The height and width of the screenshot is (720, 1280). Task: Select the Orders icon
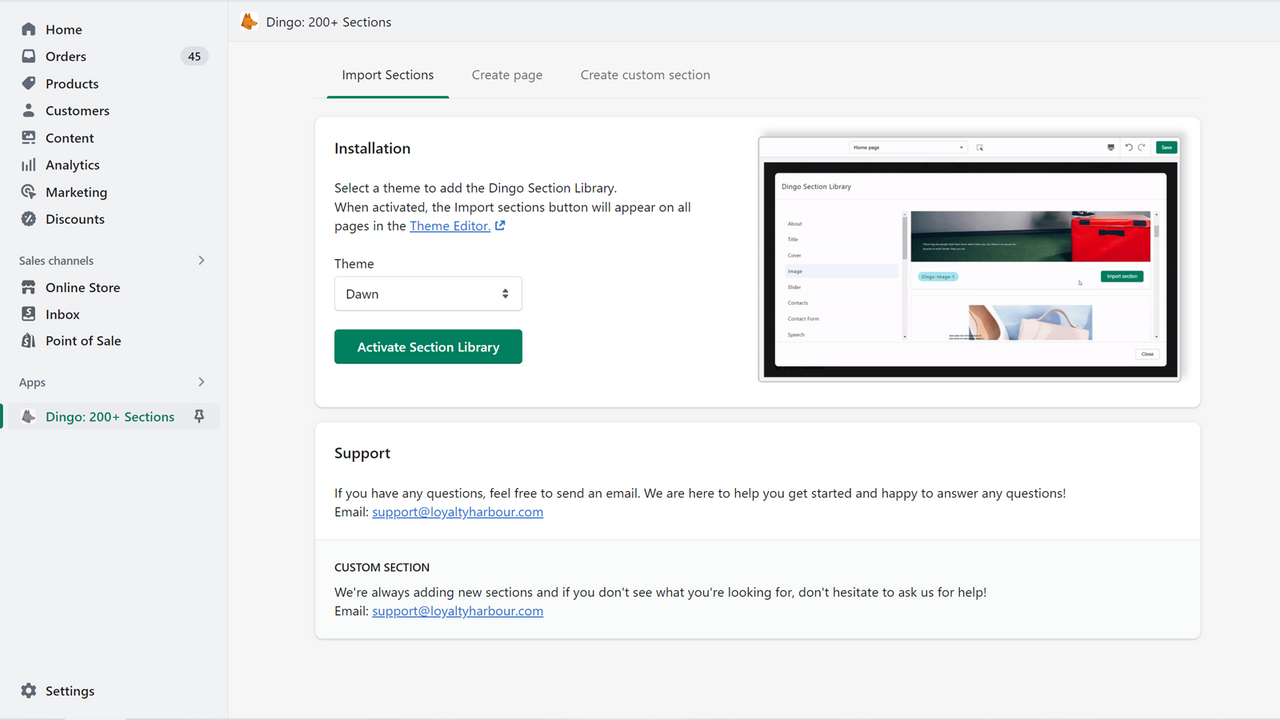click(28, 56)
